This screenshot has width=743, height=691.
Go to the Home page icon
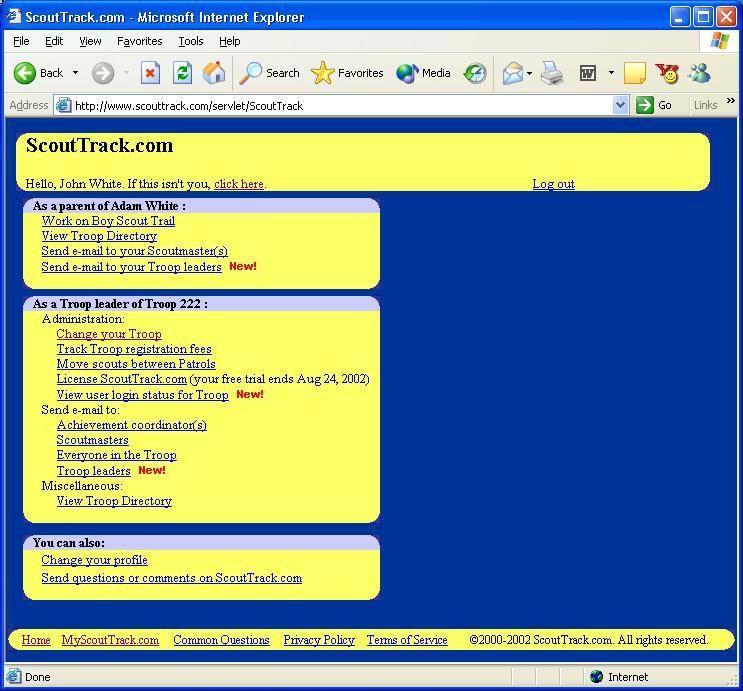(x=214, y=73)
